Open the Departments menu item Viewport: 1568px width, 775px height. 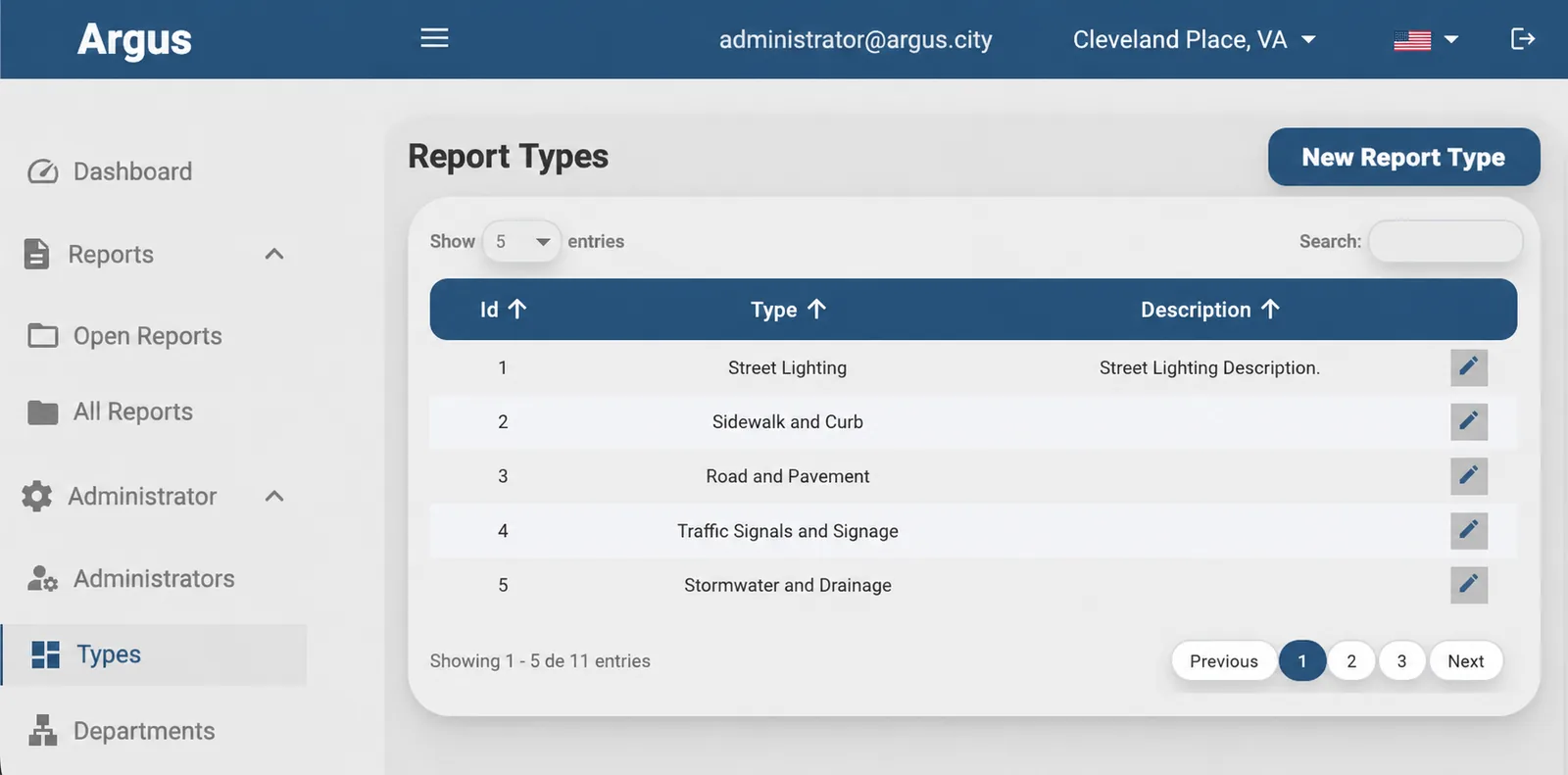(x=143, y=731)
